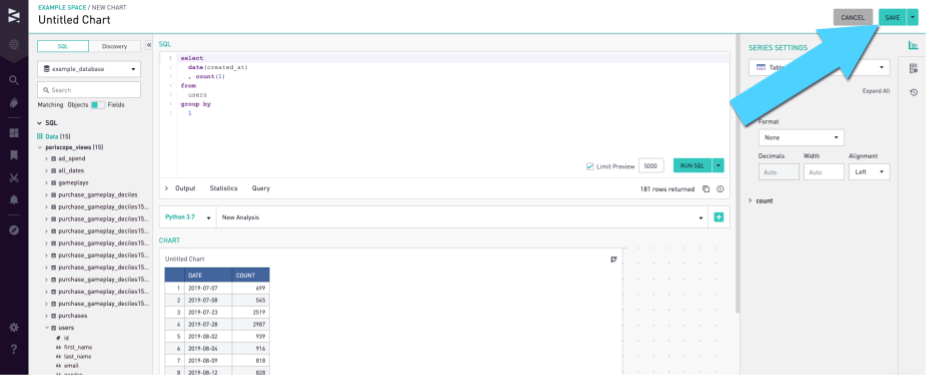Screen dimensions: 926x375
Task: Expand the gameplays table
Action: pyautogui.click(x=47, y=183)
